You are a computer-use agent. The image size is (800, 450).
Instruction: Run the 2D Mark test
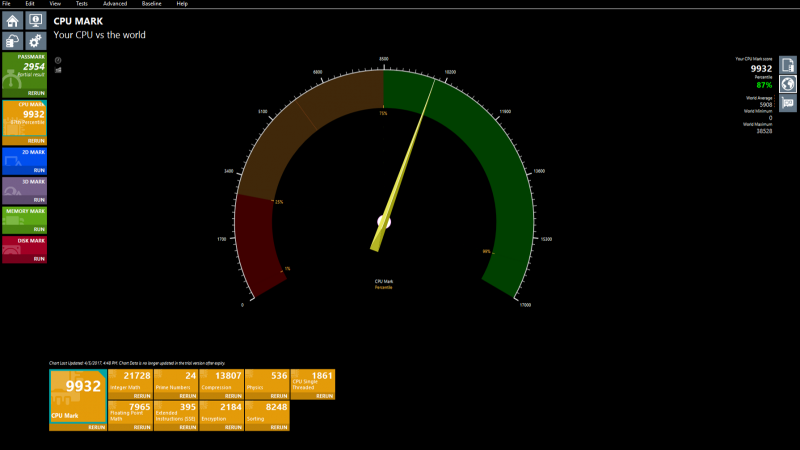click(x=39, y=172)
